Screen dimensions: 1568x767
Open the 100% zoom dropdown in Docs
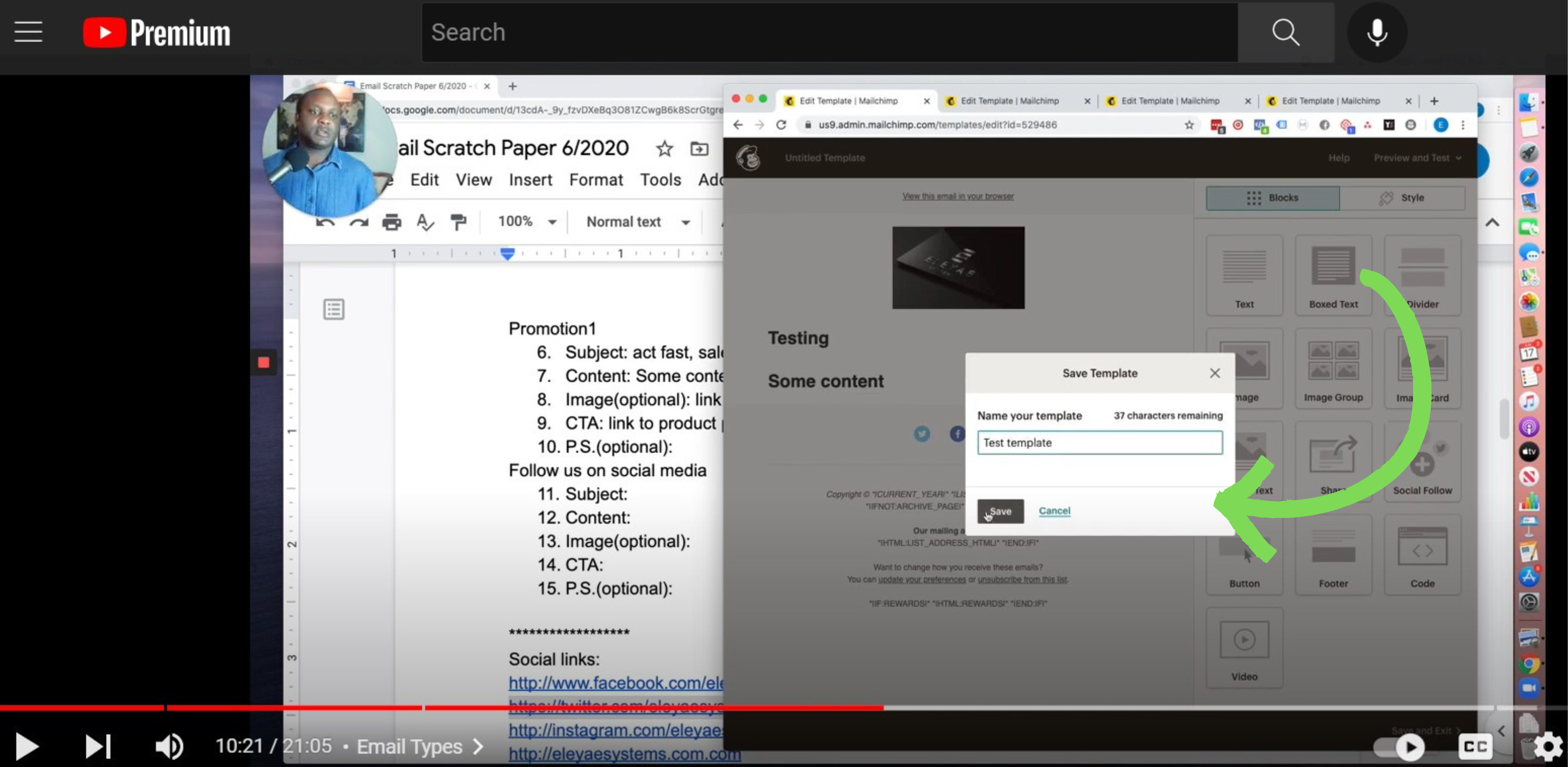[527, 222]
